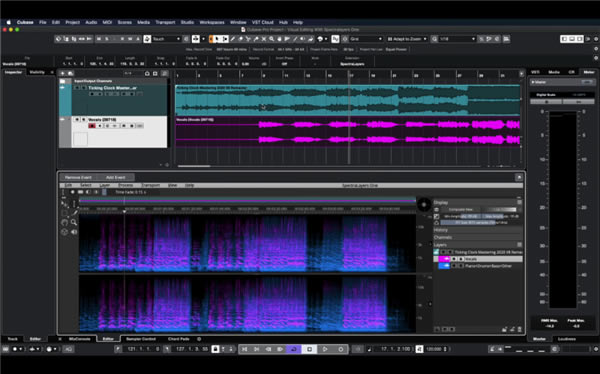Open the Sampler Control tab

[141, 339]
